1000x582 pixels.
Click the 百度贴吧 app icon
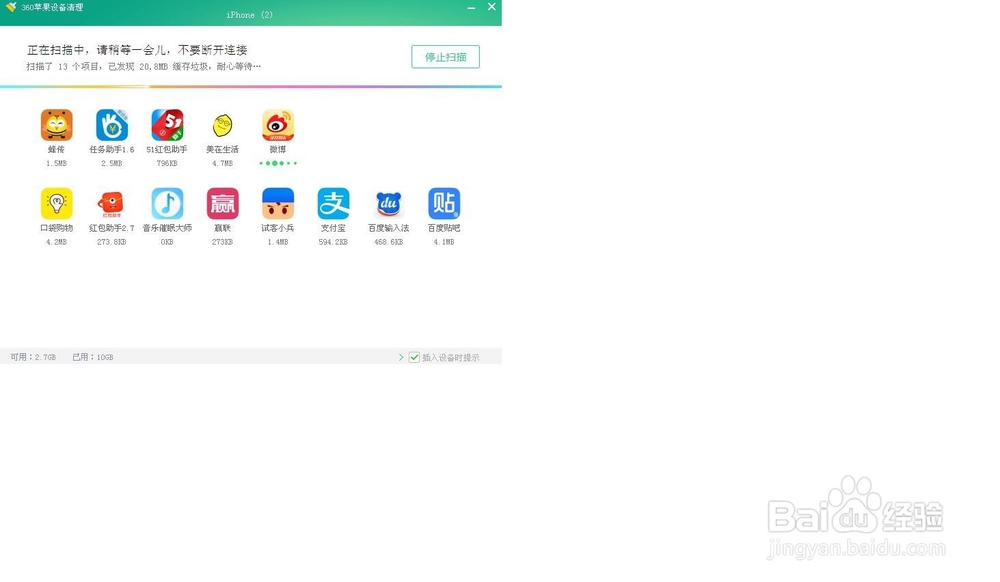[x=444, y=203]
